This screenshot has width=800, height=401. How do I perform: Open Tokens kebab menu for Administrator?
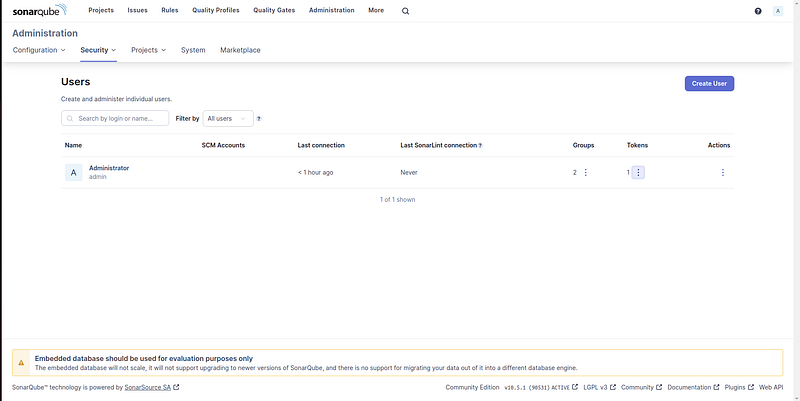click(x=638, y=172)
